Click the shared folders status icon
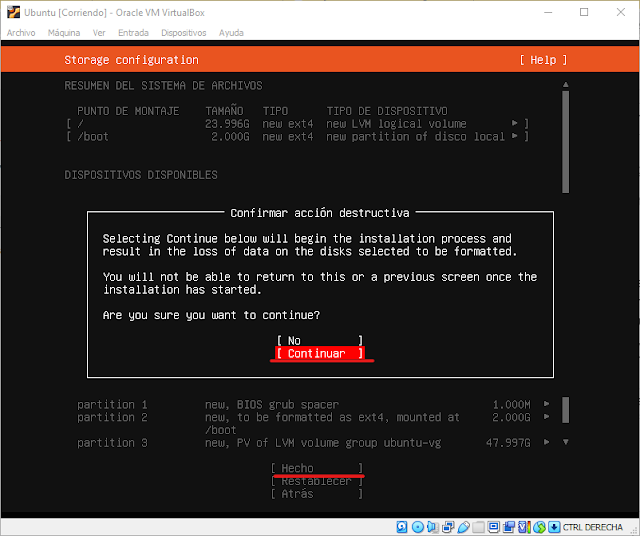The image size is (640, 536). 478,527
